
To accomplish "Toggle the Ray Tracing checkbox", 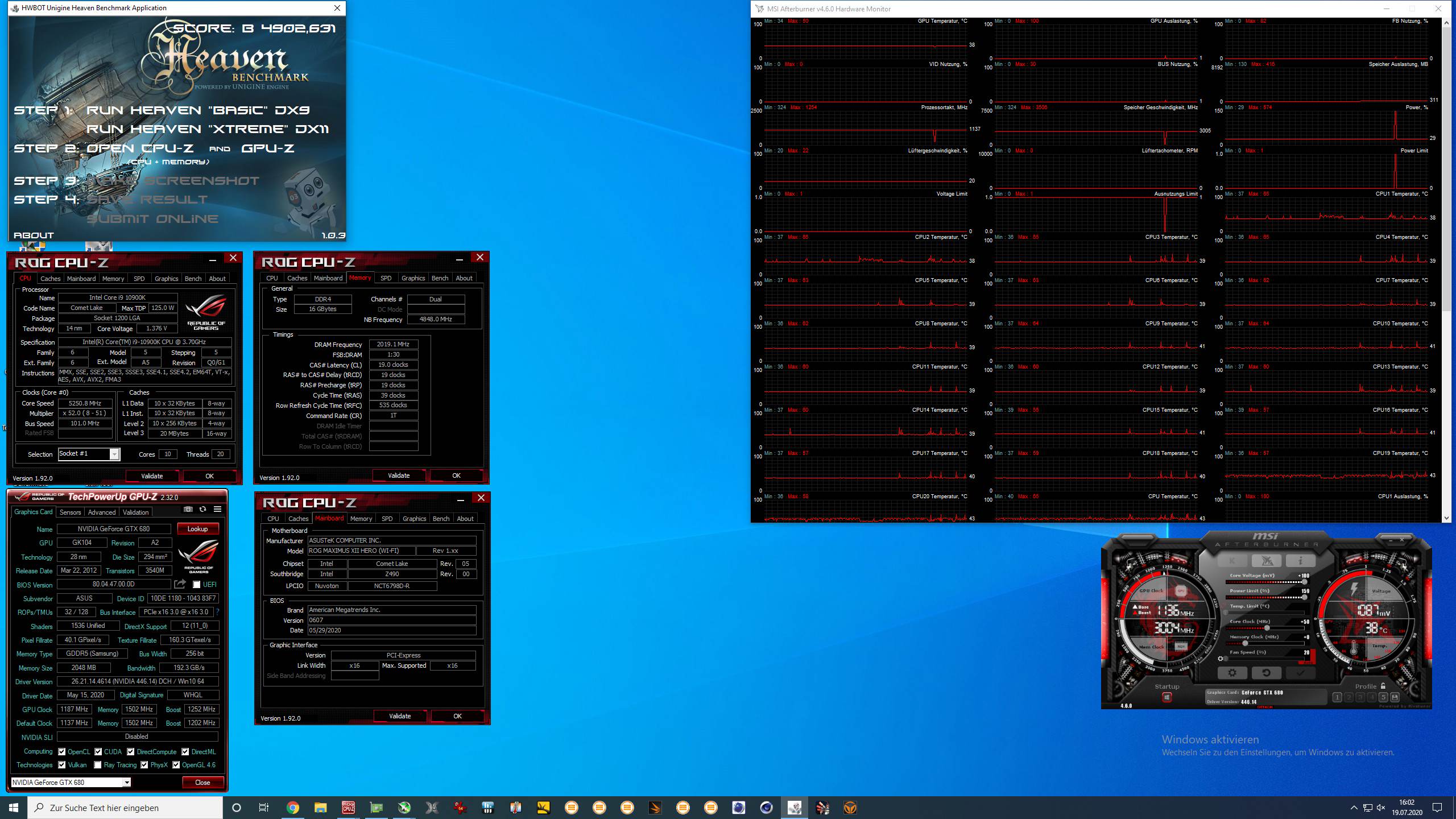I will coord(98,765).
